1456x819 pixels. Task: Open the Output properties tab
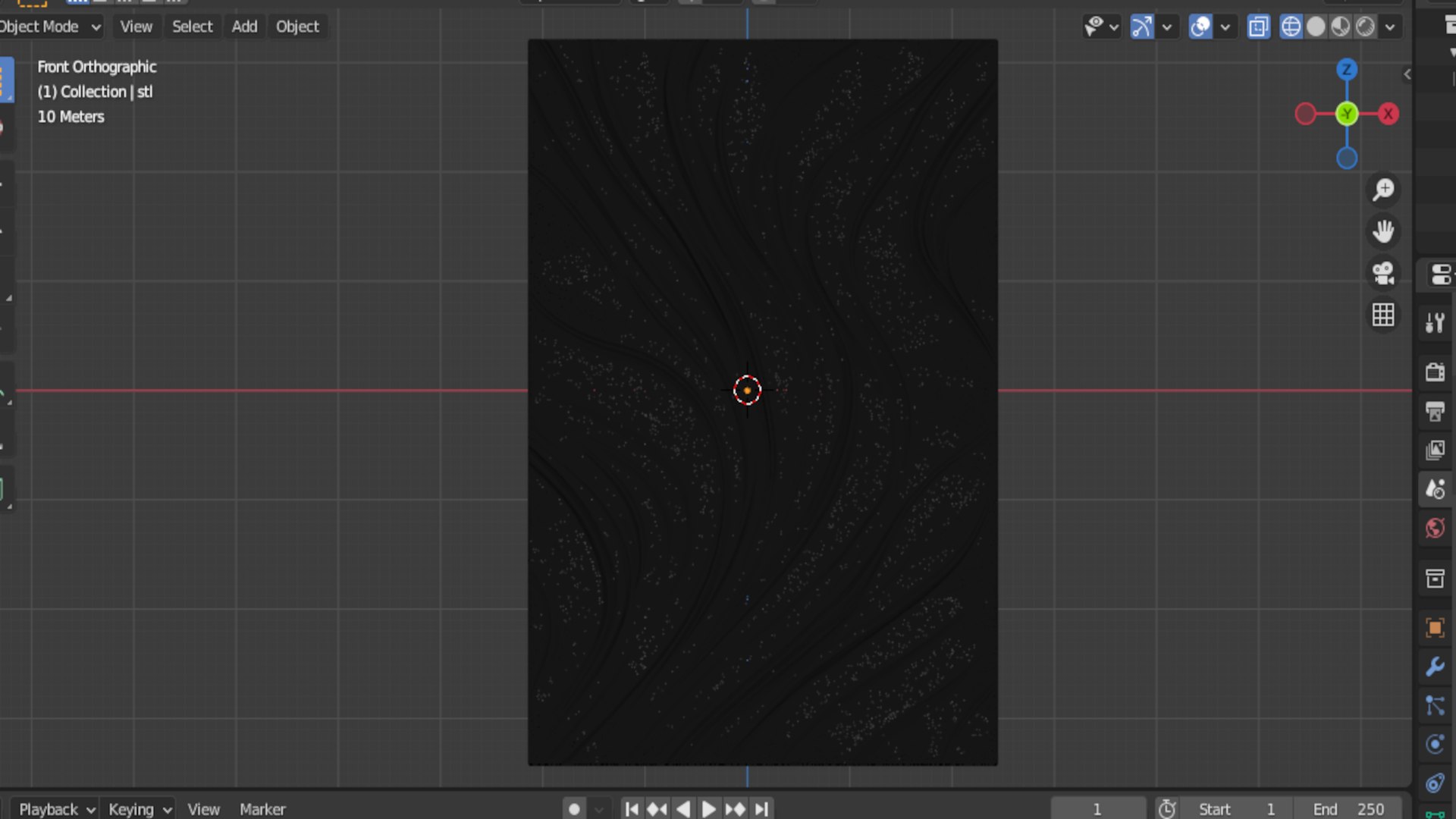1435,411
